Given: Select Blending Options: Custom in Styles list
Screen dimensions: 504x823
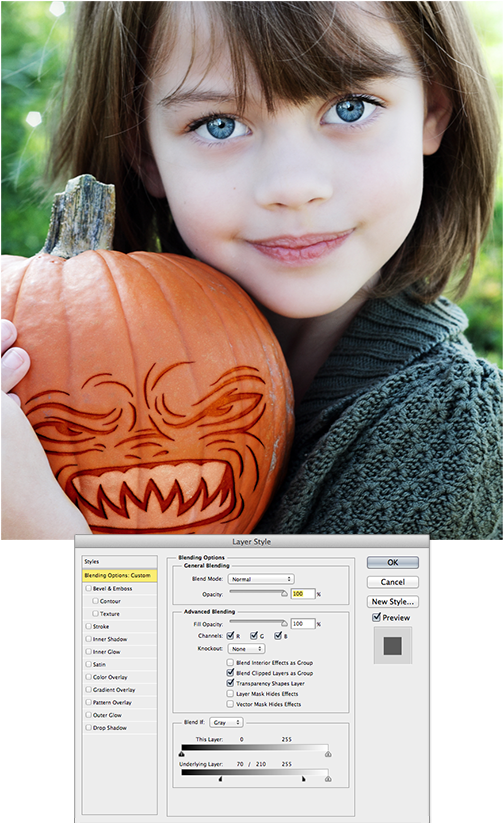Looking at the screenshot, I should click(x=119, y=575).
